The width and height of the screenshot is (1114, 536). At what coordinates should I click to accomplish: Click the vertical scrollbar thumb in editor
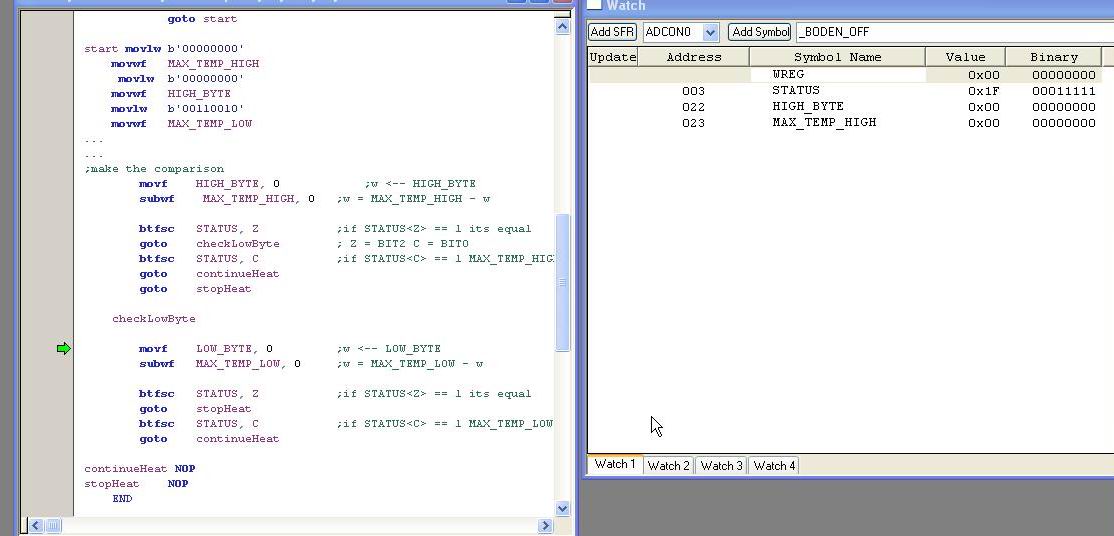click(x=562, y=282)
